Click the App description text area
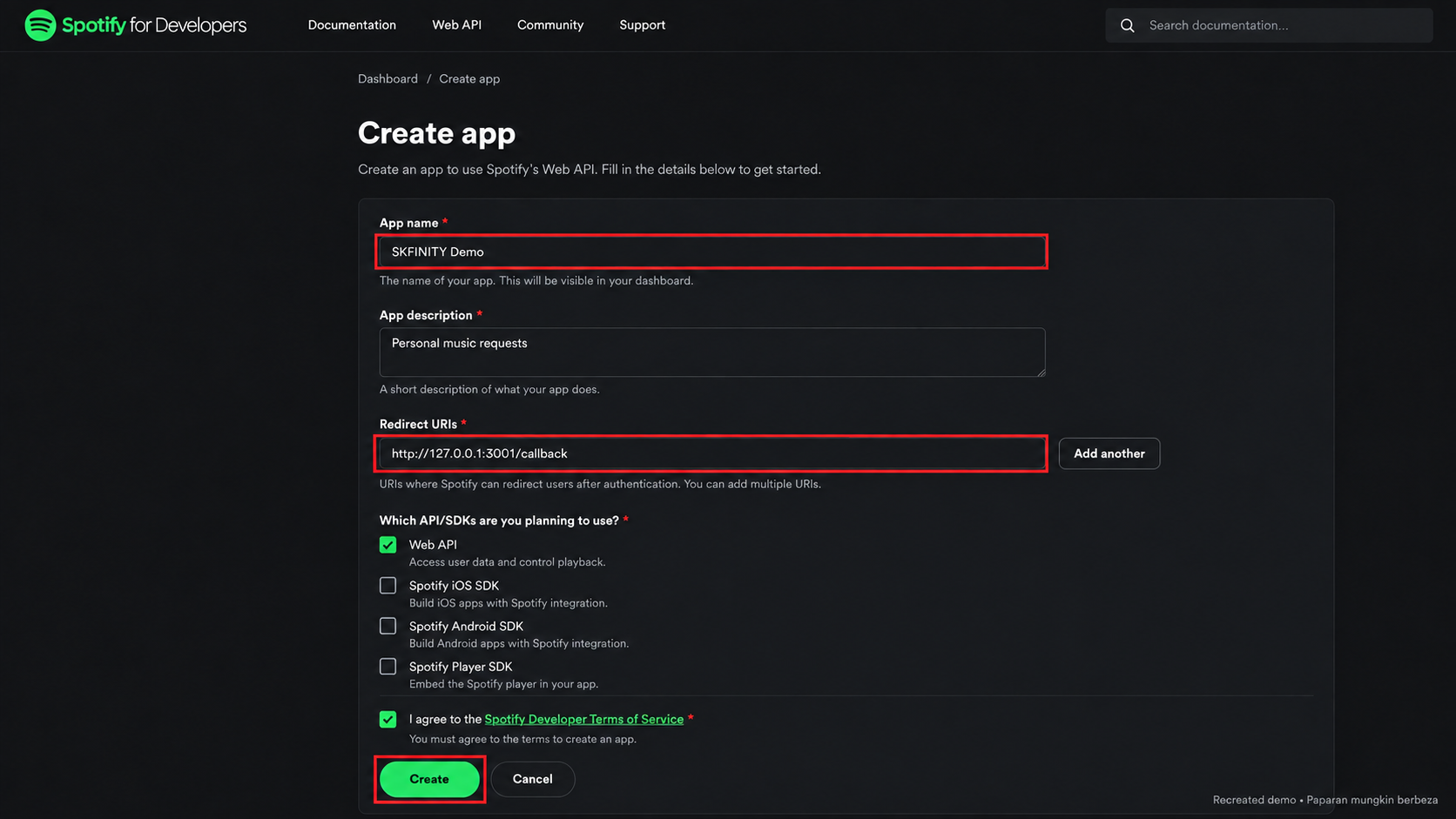Image resolution: width=1456 pixels, height=819 pixels. point(712,352)
